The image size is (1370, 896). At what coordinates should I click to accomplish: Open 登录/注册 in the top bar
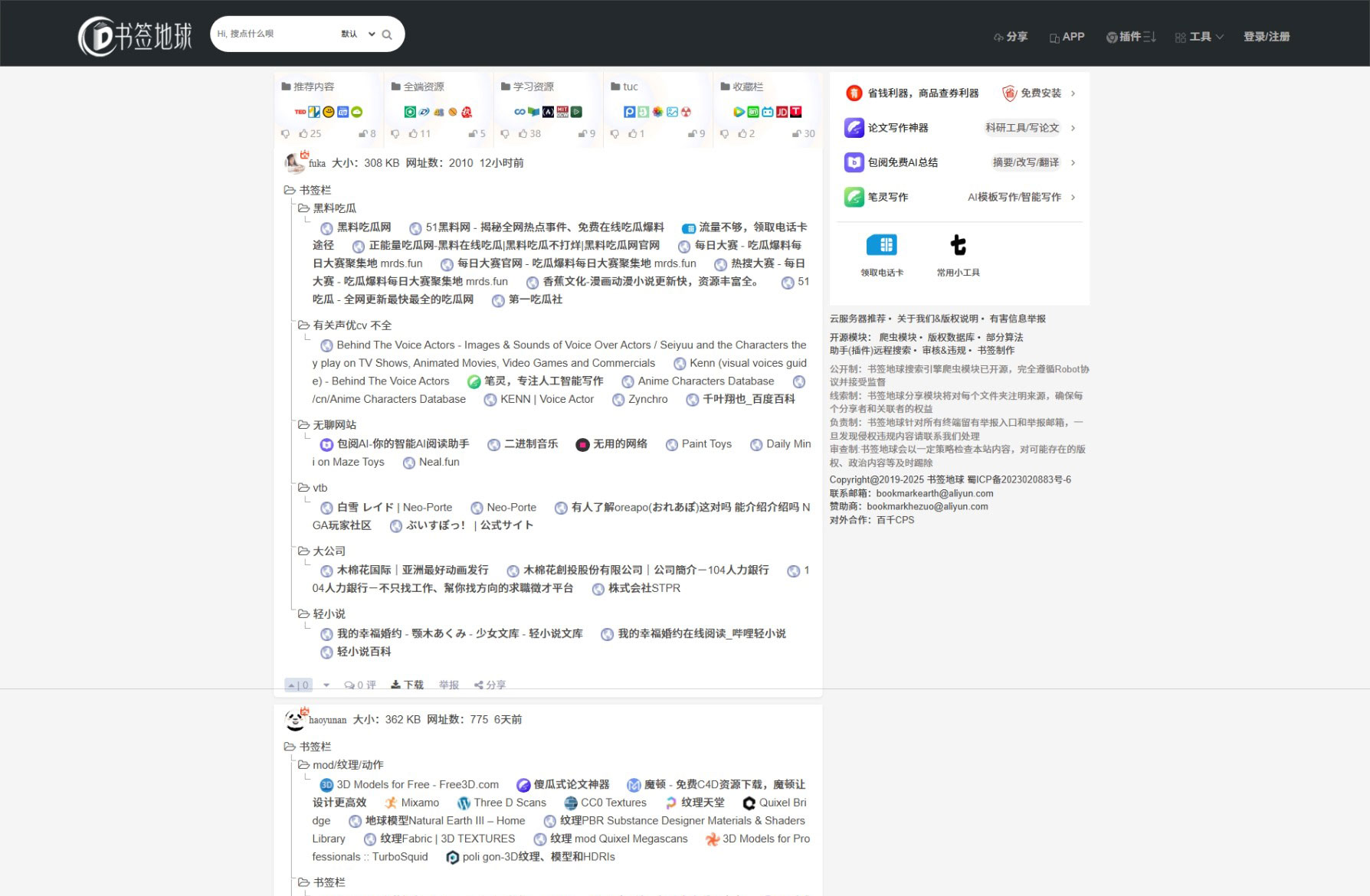(1267, 36)
